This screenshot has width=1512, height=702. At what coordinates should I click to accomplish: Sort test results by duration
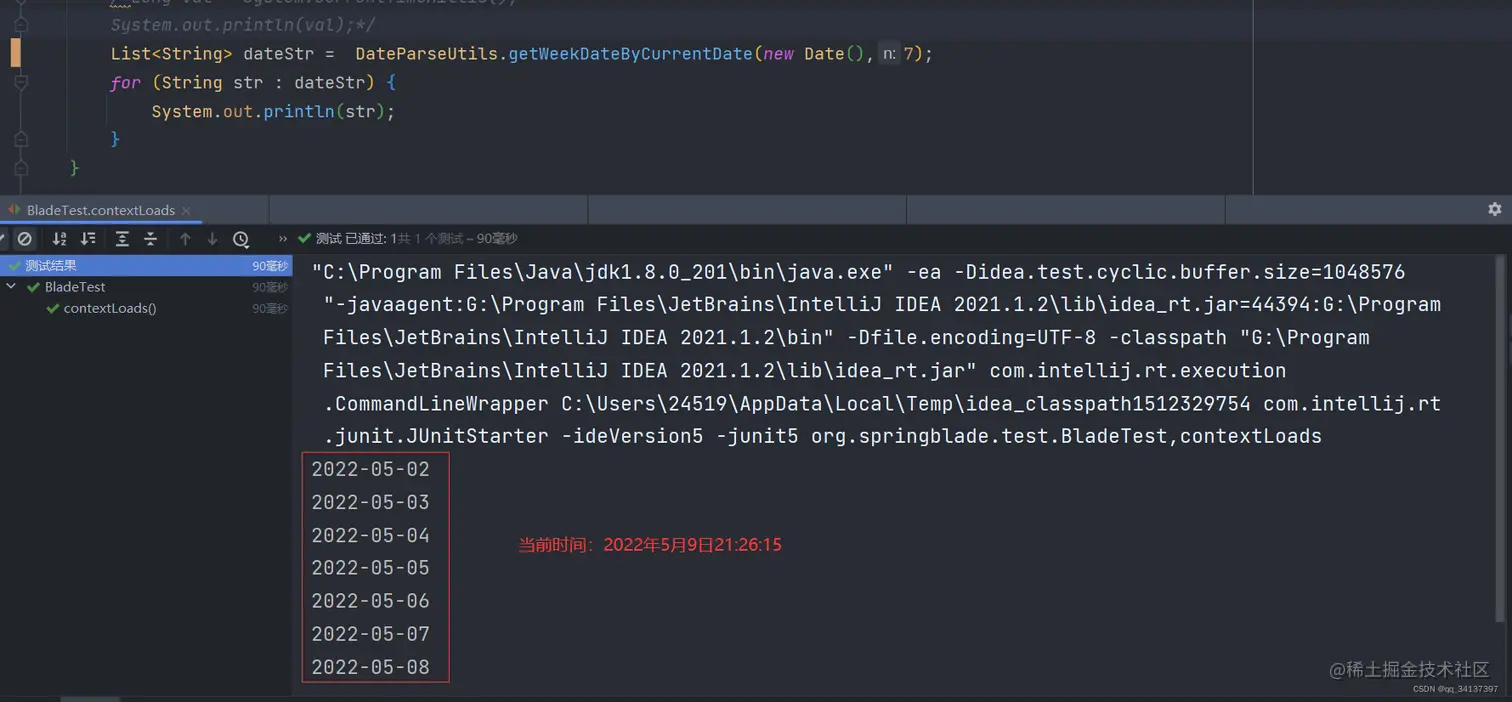point(88,239)
